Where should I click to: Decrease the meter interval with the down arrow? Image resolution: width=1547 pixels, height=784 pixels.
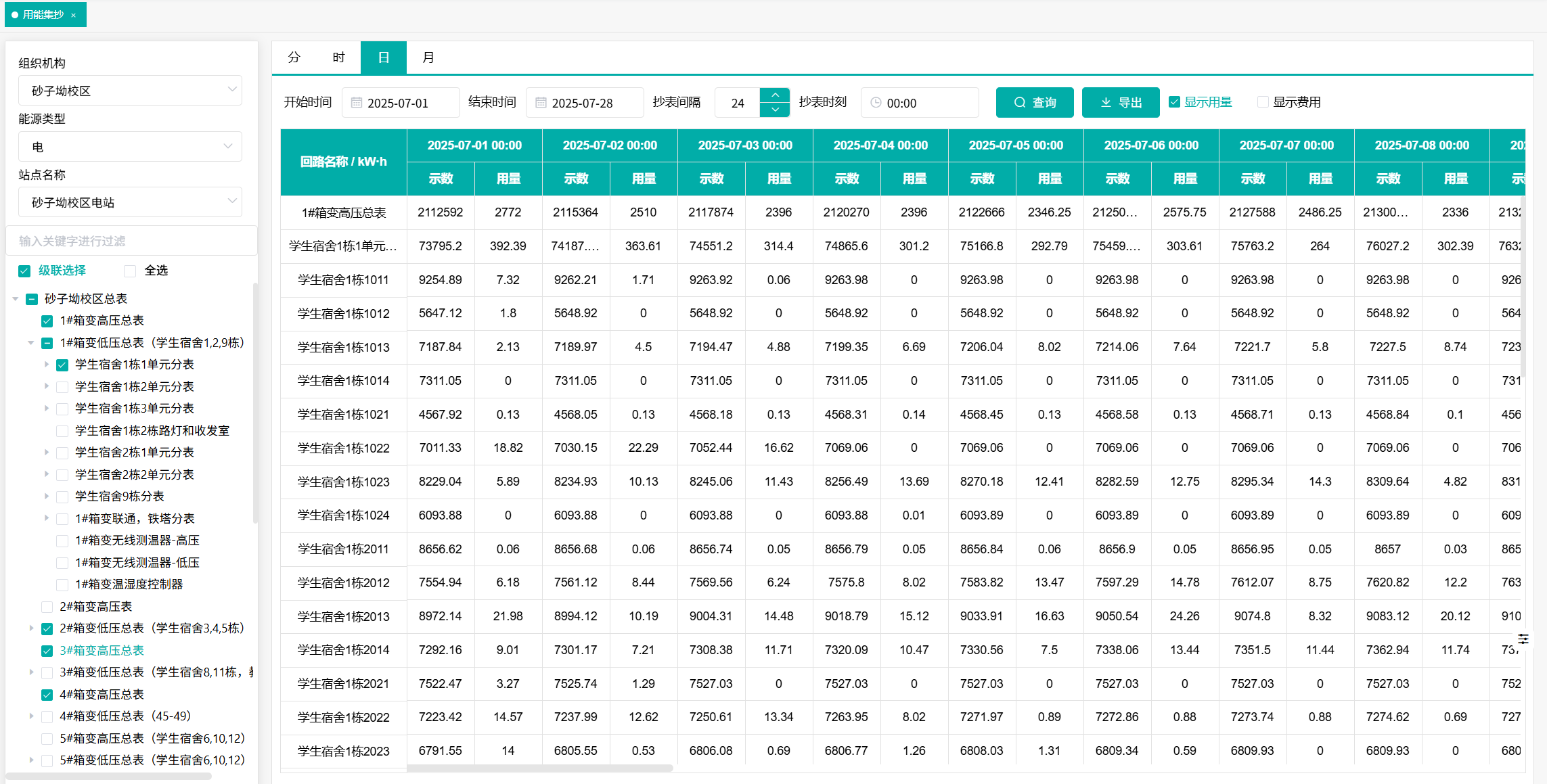click(x=775, y=110)
